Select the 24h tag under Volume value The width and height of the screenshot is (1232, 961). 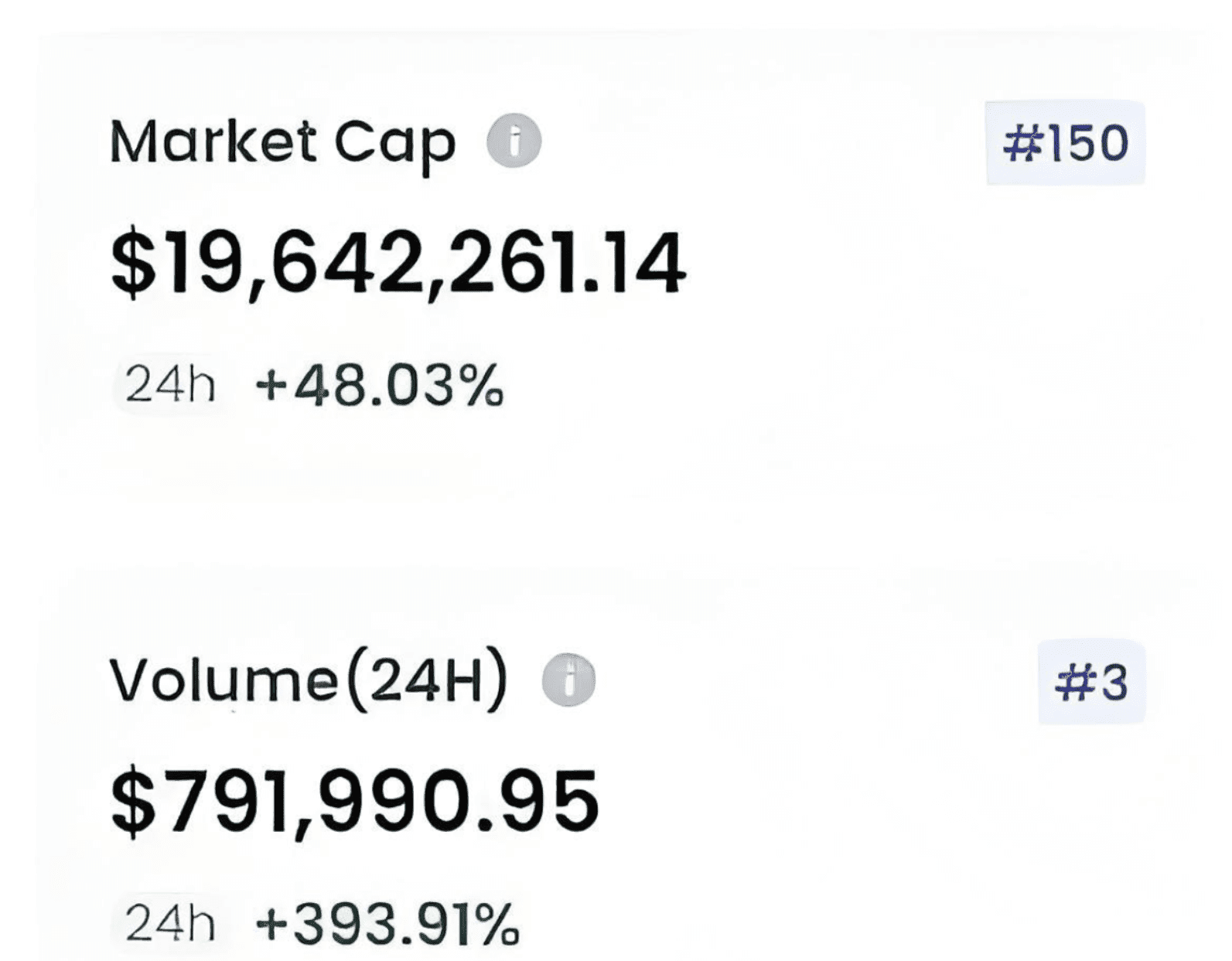pyautogui.click(x=170, y=923)
